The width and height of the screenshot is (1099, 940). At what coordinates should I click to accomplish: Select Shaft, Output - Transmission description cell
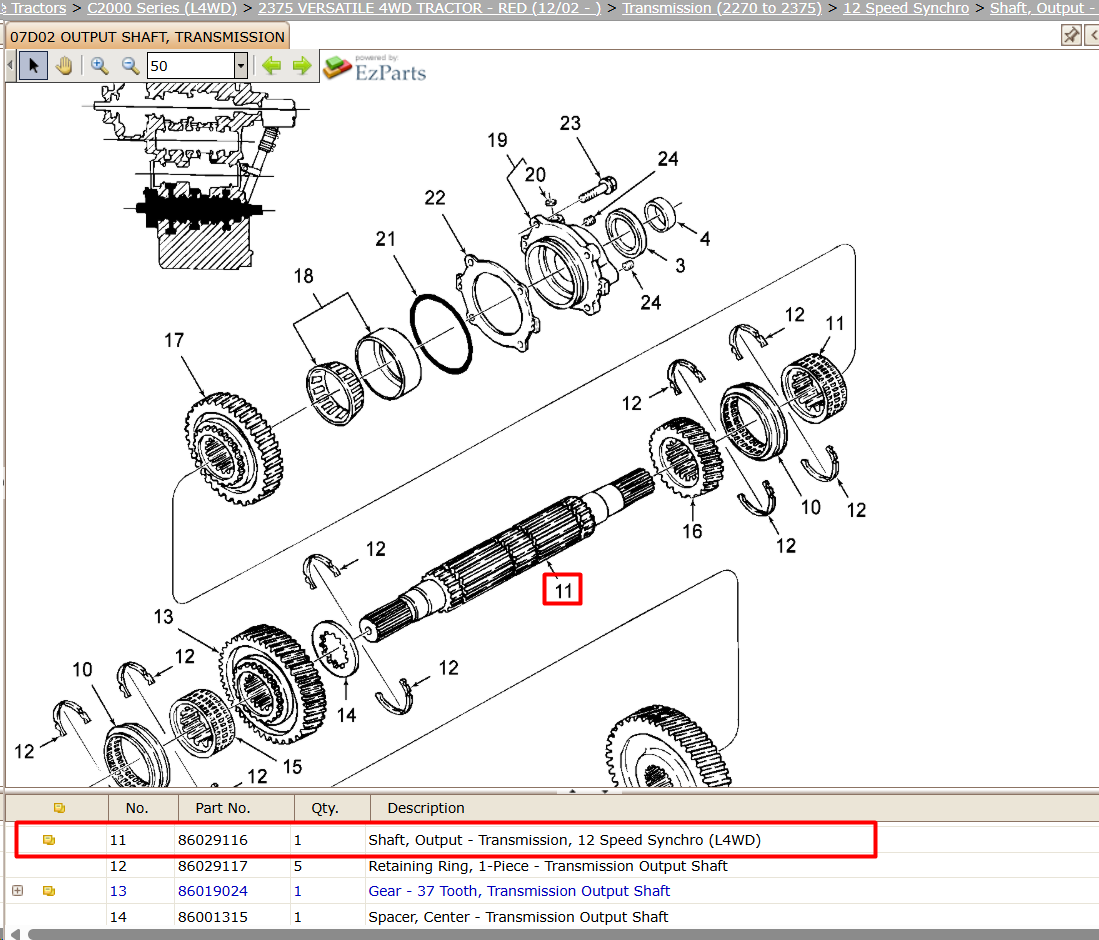(564, 840)
